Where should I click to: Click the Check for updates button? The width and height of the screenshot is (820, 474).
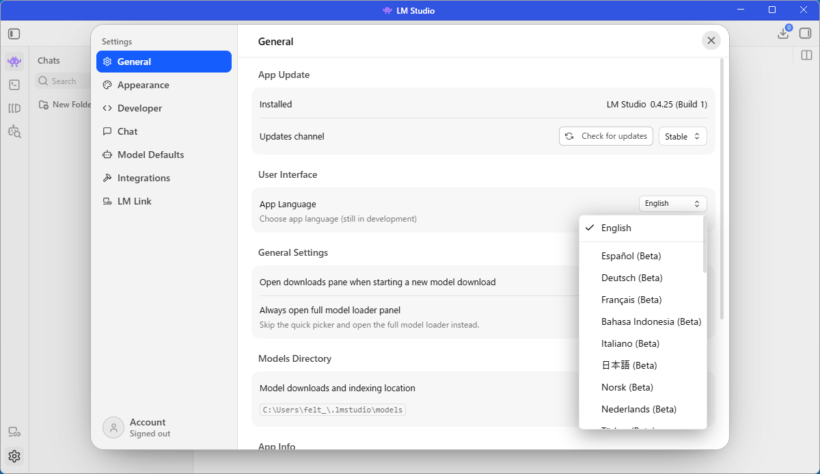coord(606,136)
